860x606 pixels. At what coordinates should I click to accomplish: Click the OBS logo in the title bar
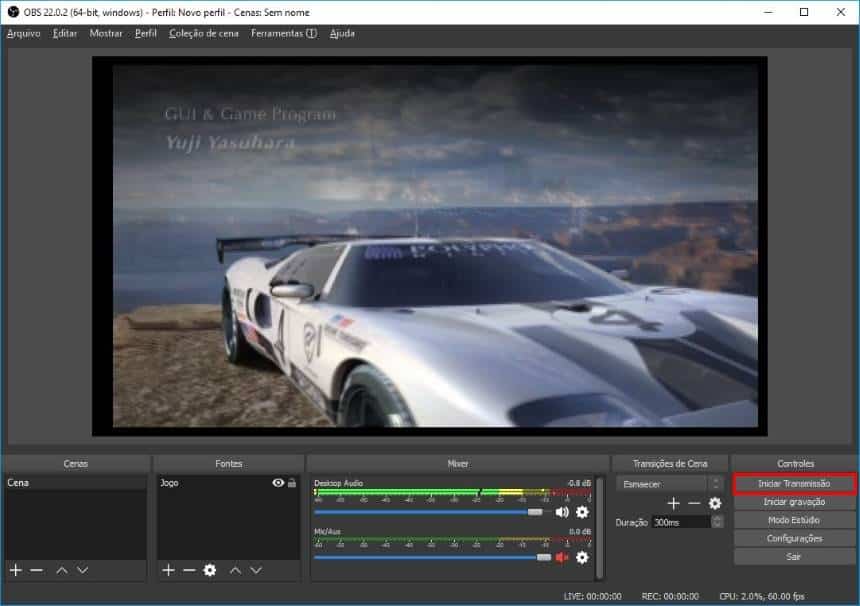pos(13,12)
